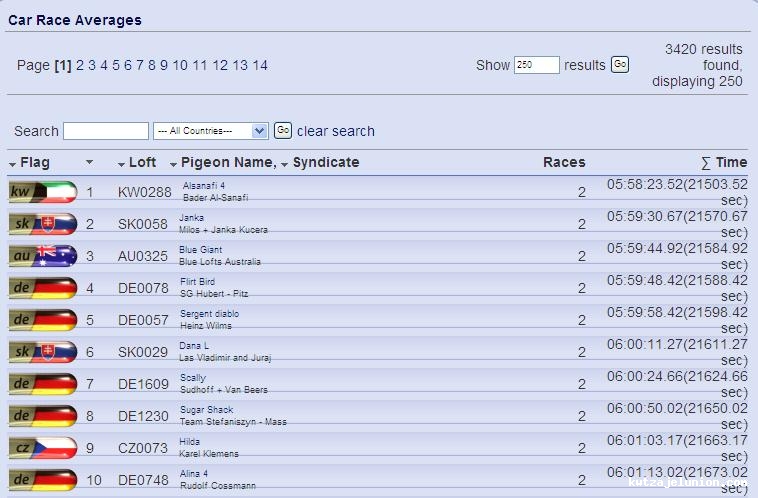The image size is (758, 498).
Task: Sort by the Syndicate column header
Action: [x=325, y=162]
